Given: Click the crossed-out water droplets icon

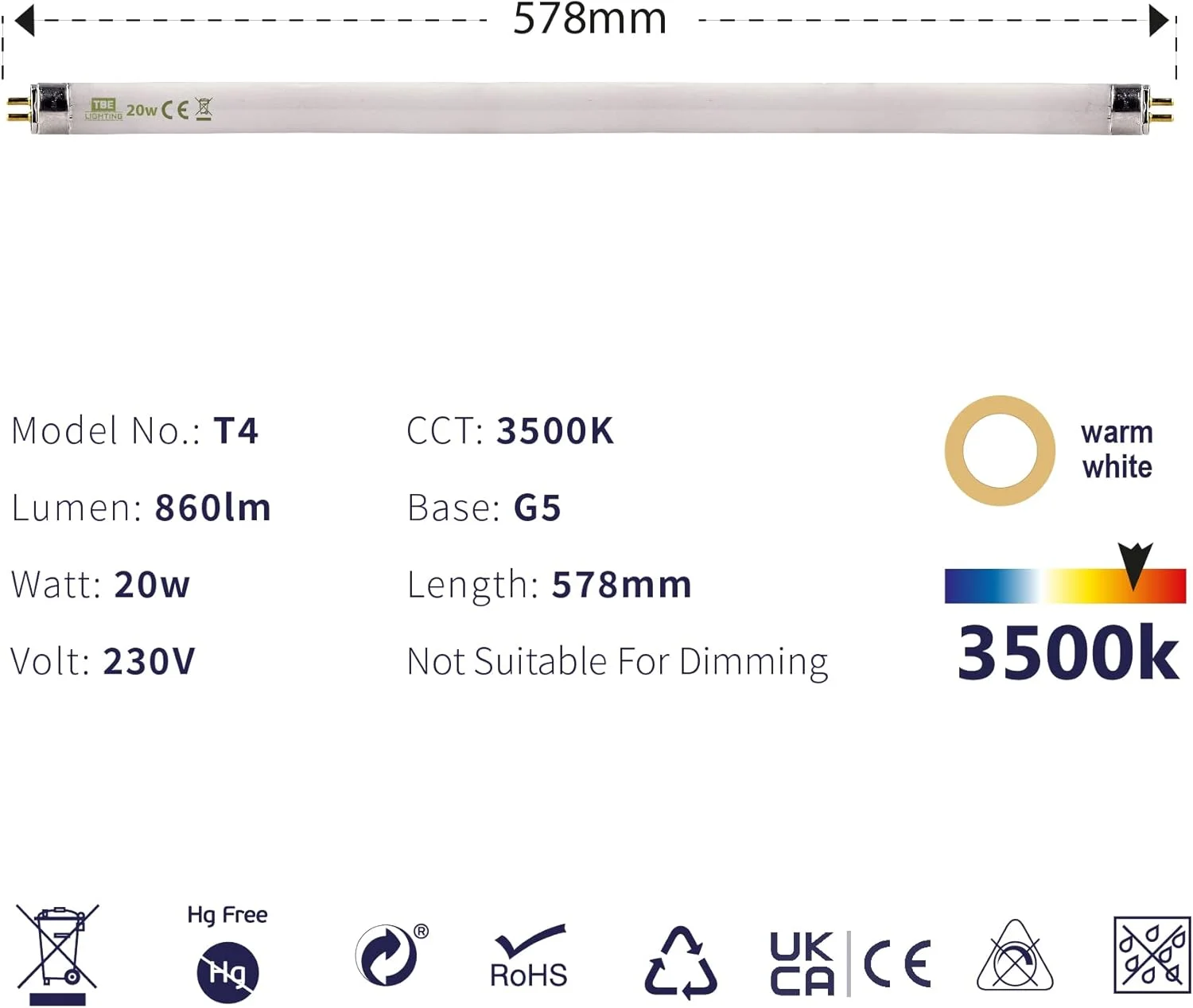Looking at the screenshot, I should [x=1151, y=955].
